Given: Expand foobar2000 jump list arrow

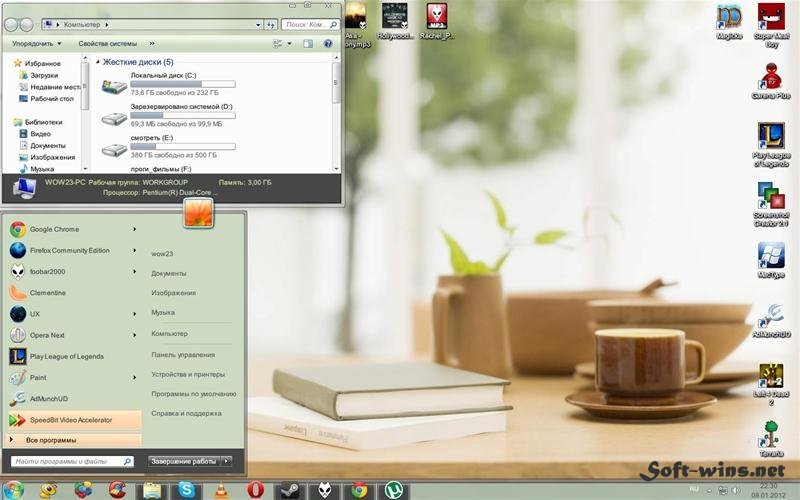Looking at the screenshot, I should click(135, 272).
